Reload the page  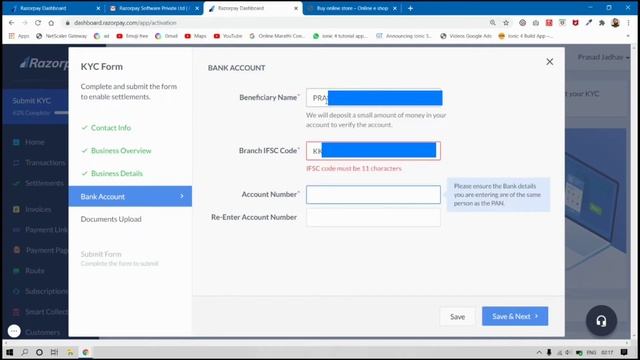coord(38,23)
